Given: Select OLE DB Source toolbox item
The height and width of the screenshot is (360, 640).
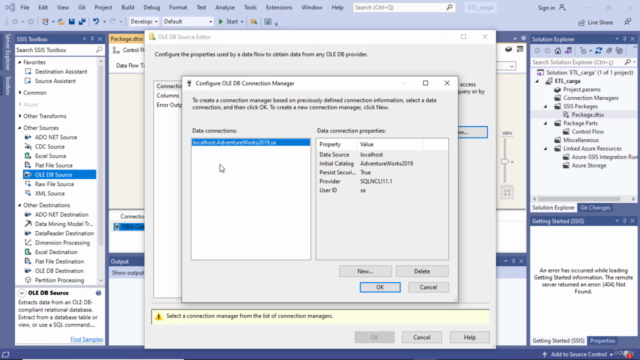Looking at the screenshot, I should (60, 175).
